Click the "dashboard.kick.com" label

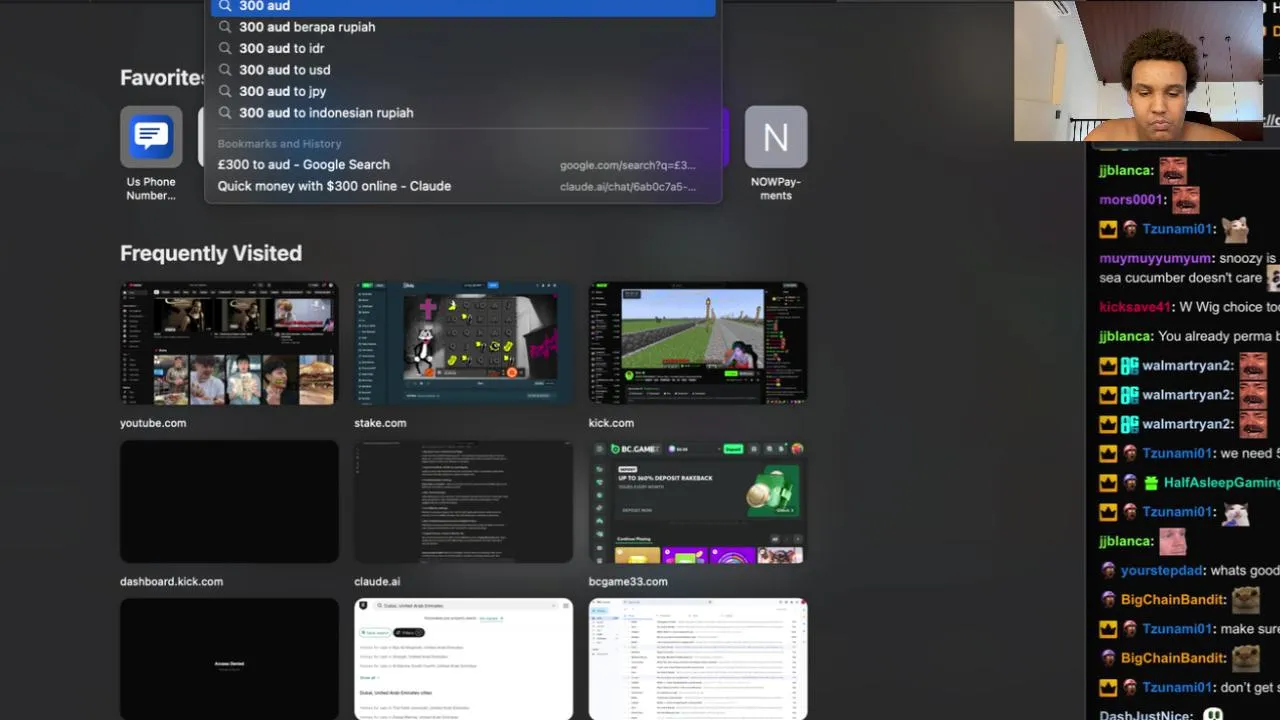tap(171, 581)
